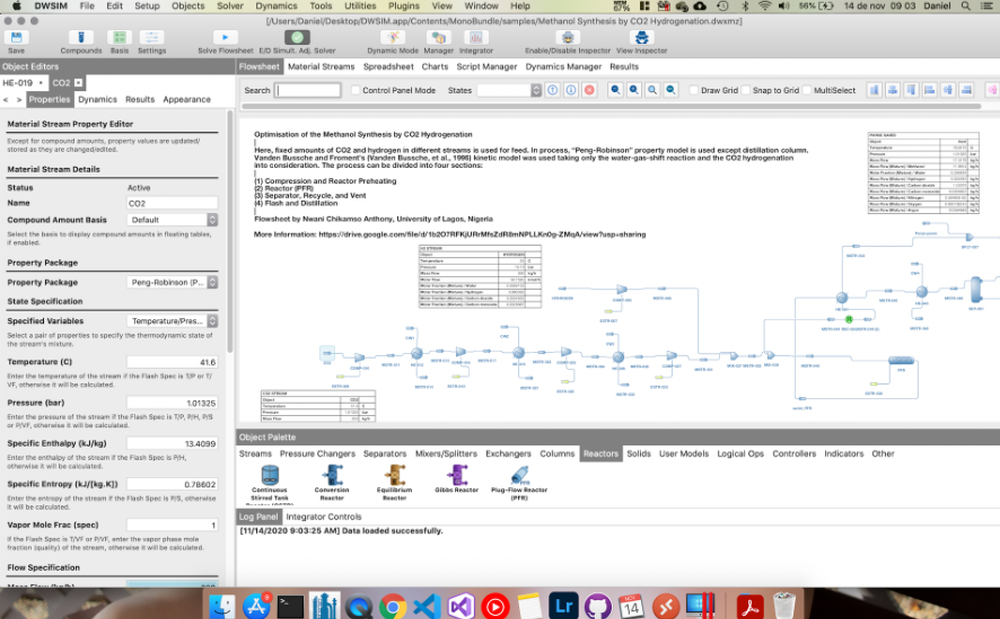Click Enable/Disable Inspector icon
Viewport: 1000px width, 619px height.
point(568,38)
